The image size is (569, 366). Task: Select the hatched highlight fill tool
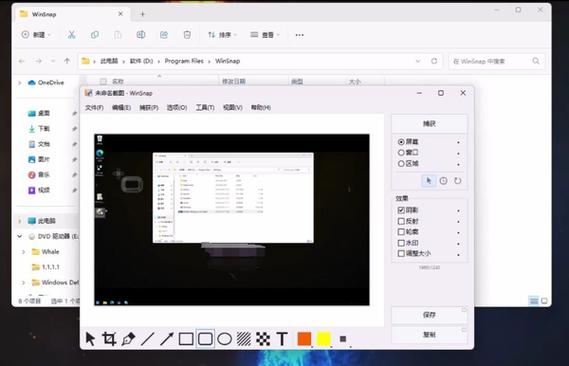pyautogui.click(x=244, y=339)
